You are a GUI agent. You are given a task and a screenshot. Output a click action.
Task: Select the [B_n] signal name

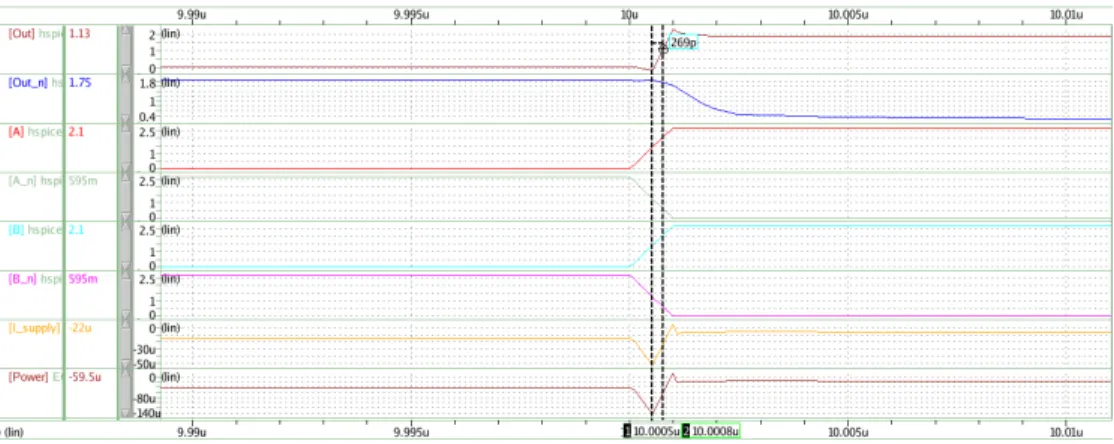[23, 279]
